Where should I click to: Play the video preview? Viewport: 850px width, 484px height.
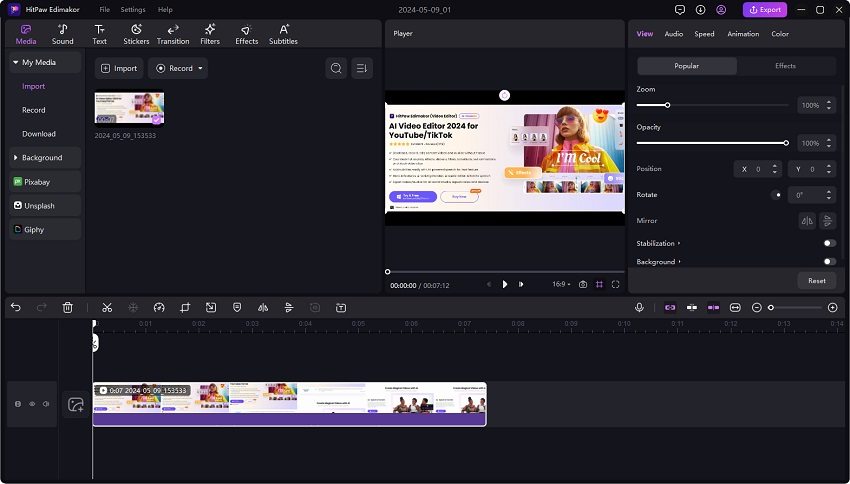(x=505, y=285)
